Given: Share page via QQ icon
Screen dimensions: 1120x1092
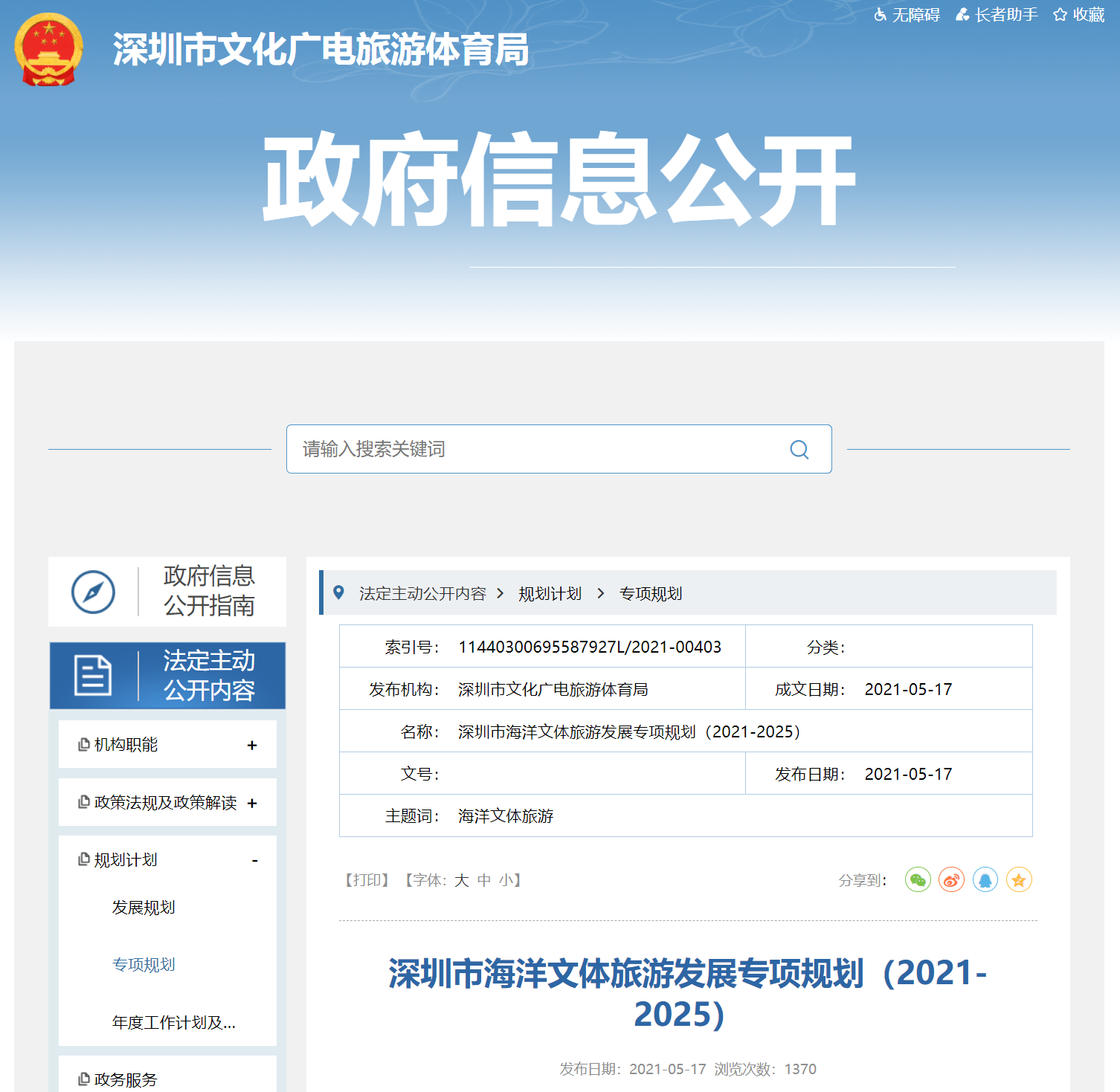Looking at the screenshot, I should [x=985, y=880].
